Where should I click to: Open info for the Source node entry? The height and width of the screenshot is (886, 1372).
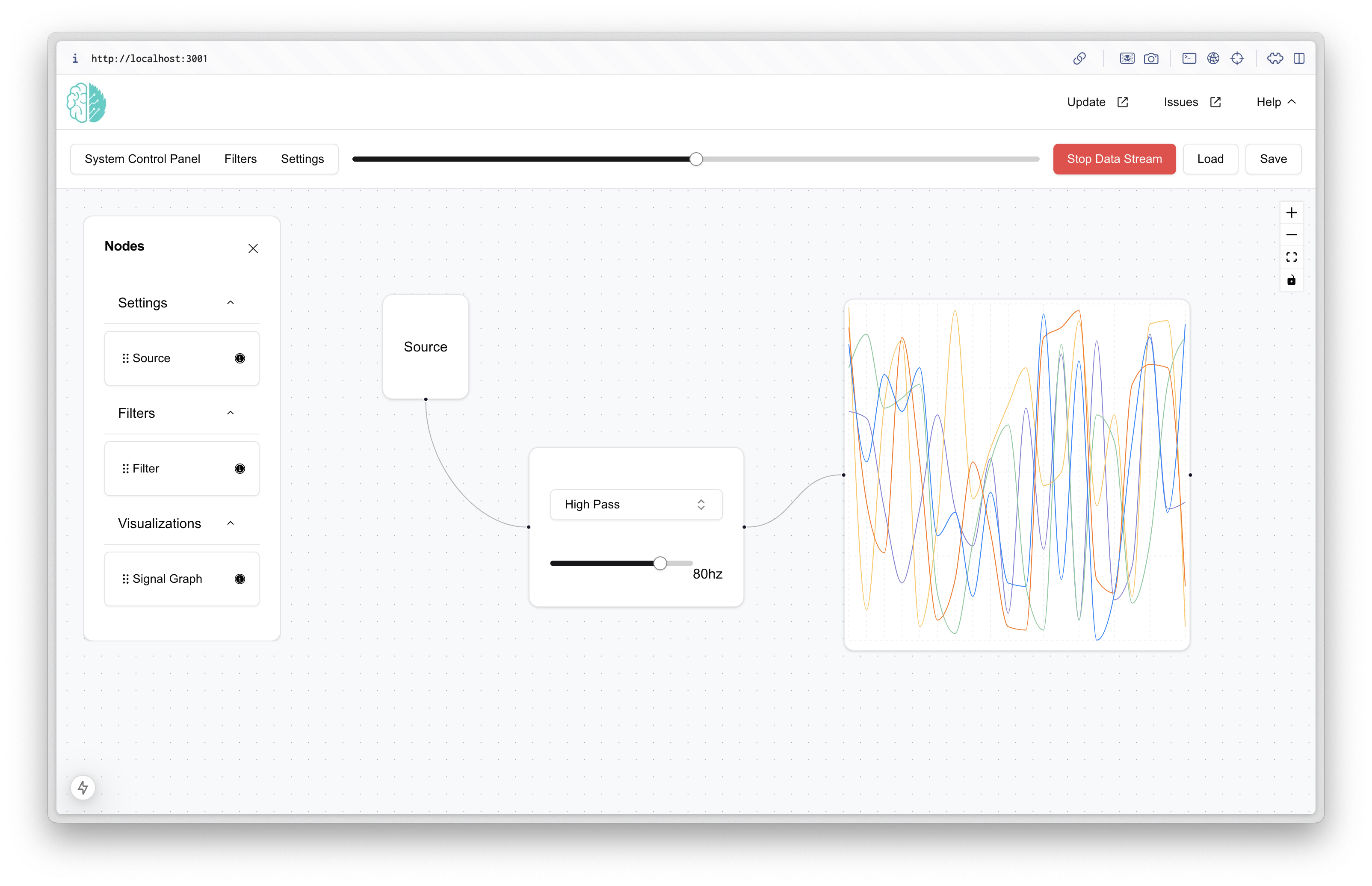[x=240, y=358]
